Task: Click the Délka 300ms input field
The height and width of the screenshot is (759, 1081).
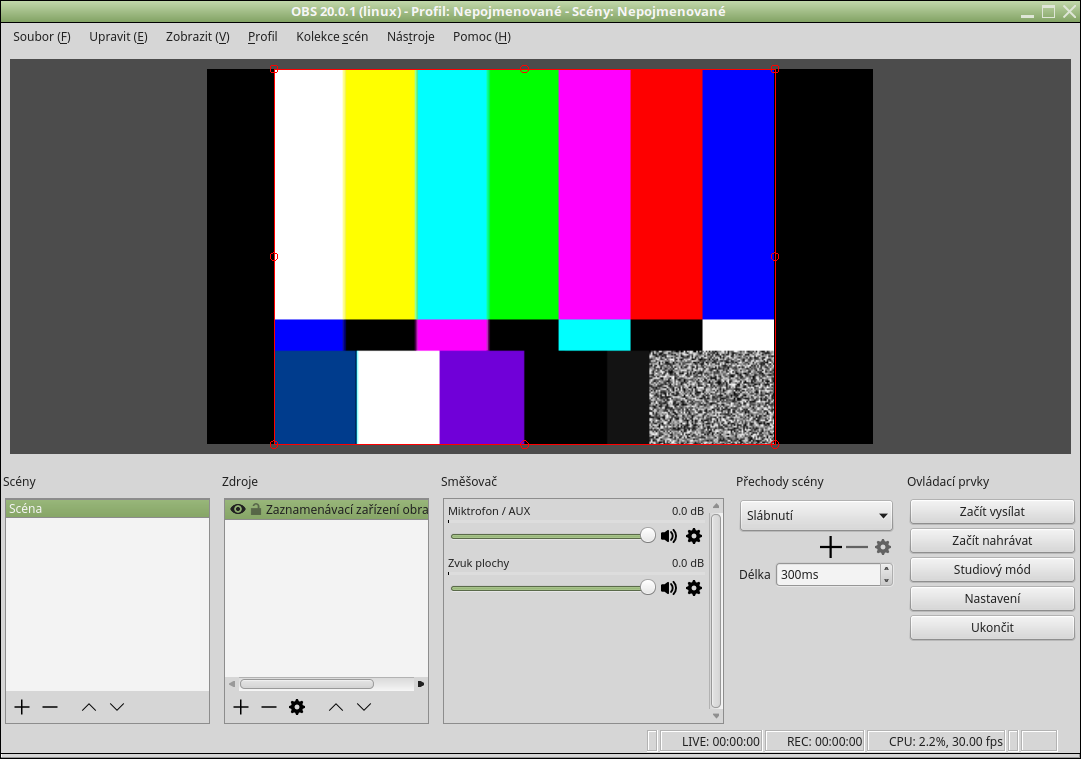Action: coord(829,574)
